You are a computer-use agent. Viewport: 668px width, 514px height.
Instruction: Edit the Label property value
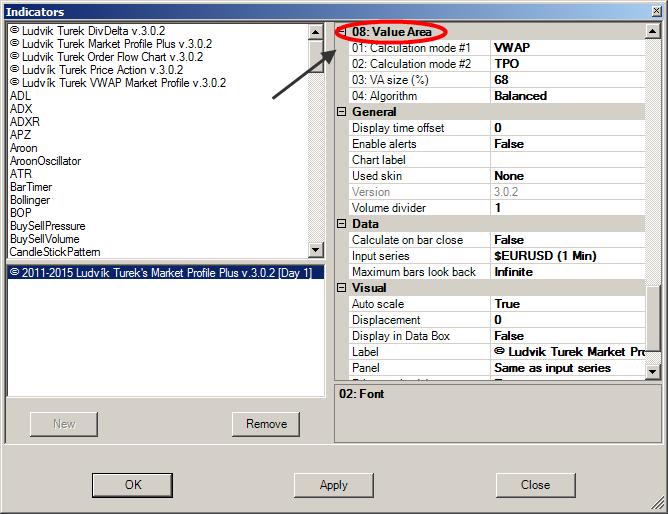click(568, 352)
